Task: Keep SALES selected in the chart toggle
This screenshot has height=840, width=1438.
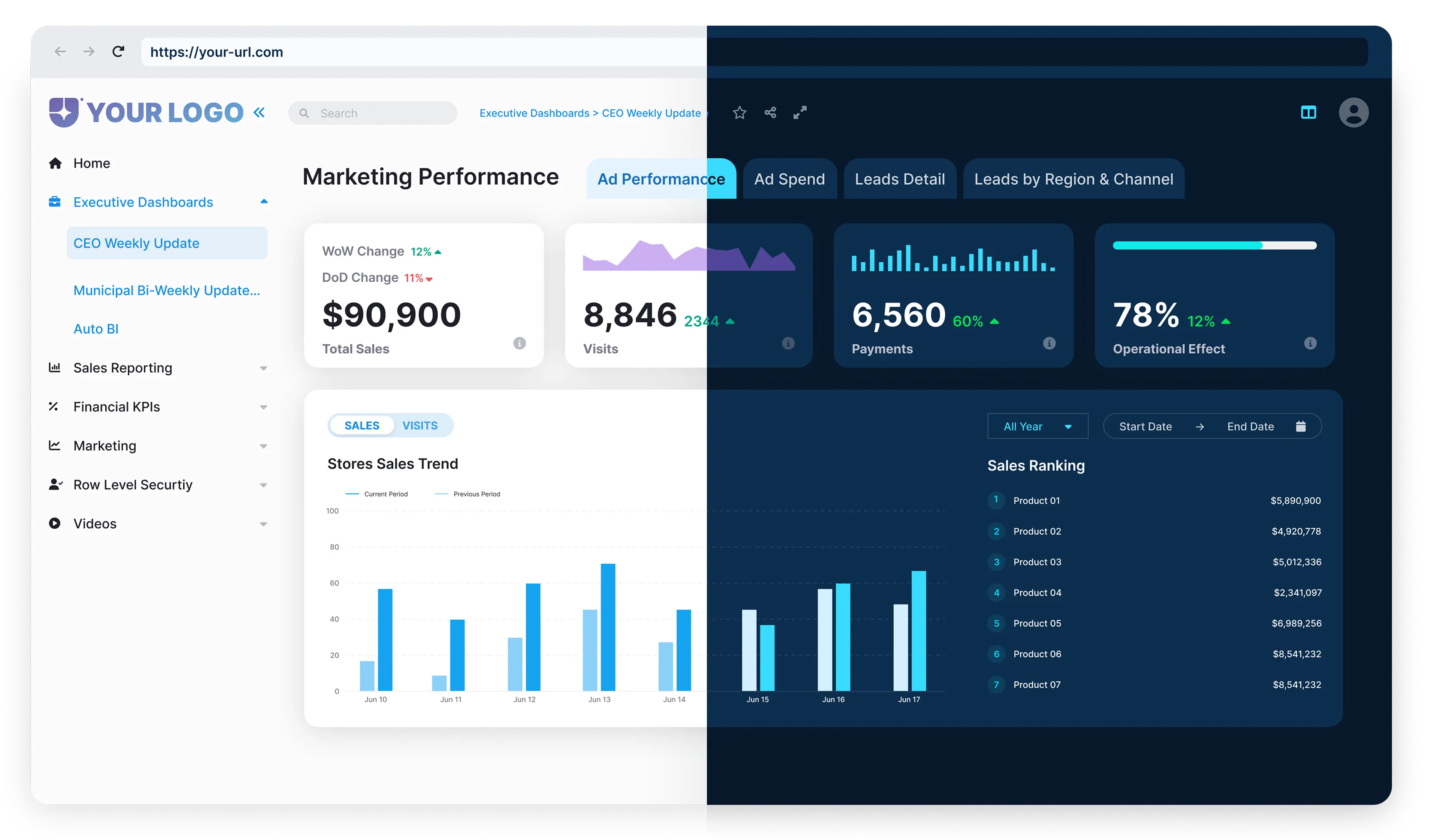Action: [x=361, y=425]
